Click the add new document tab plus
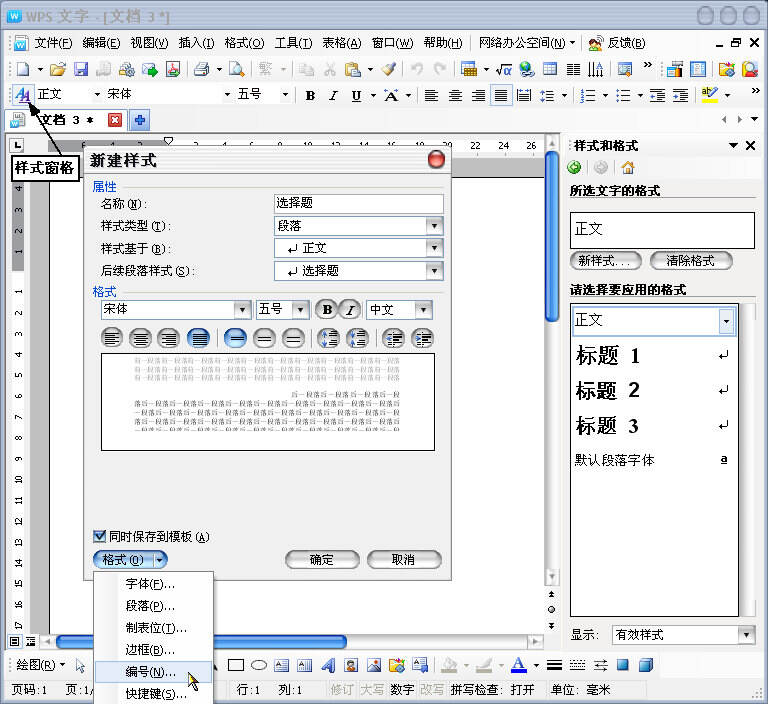 pyautogui.click(x=140, y=120)
